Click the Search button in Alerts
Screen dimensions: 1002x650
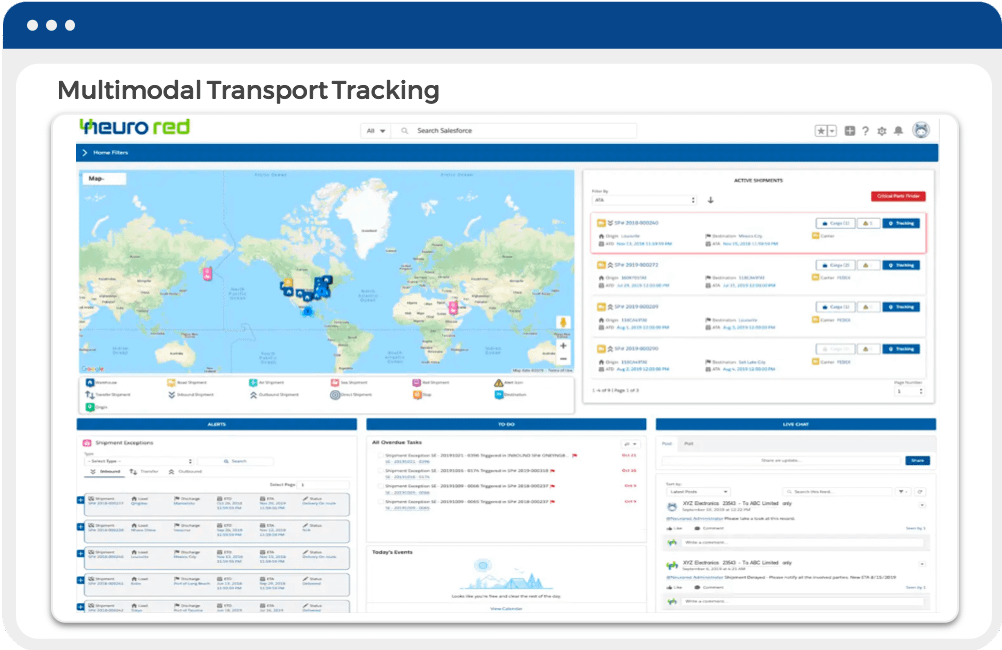pos(235,461)
